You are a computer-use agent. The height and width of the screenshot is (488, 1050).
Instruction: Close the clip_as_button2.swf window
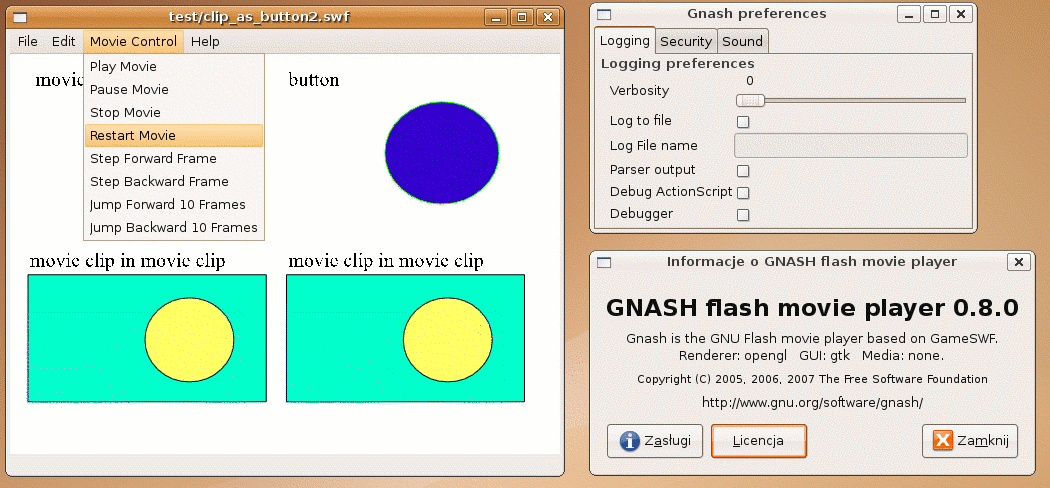pos(548,17)
